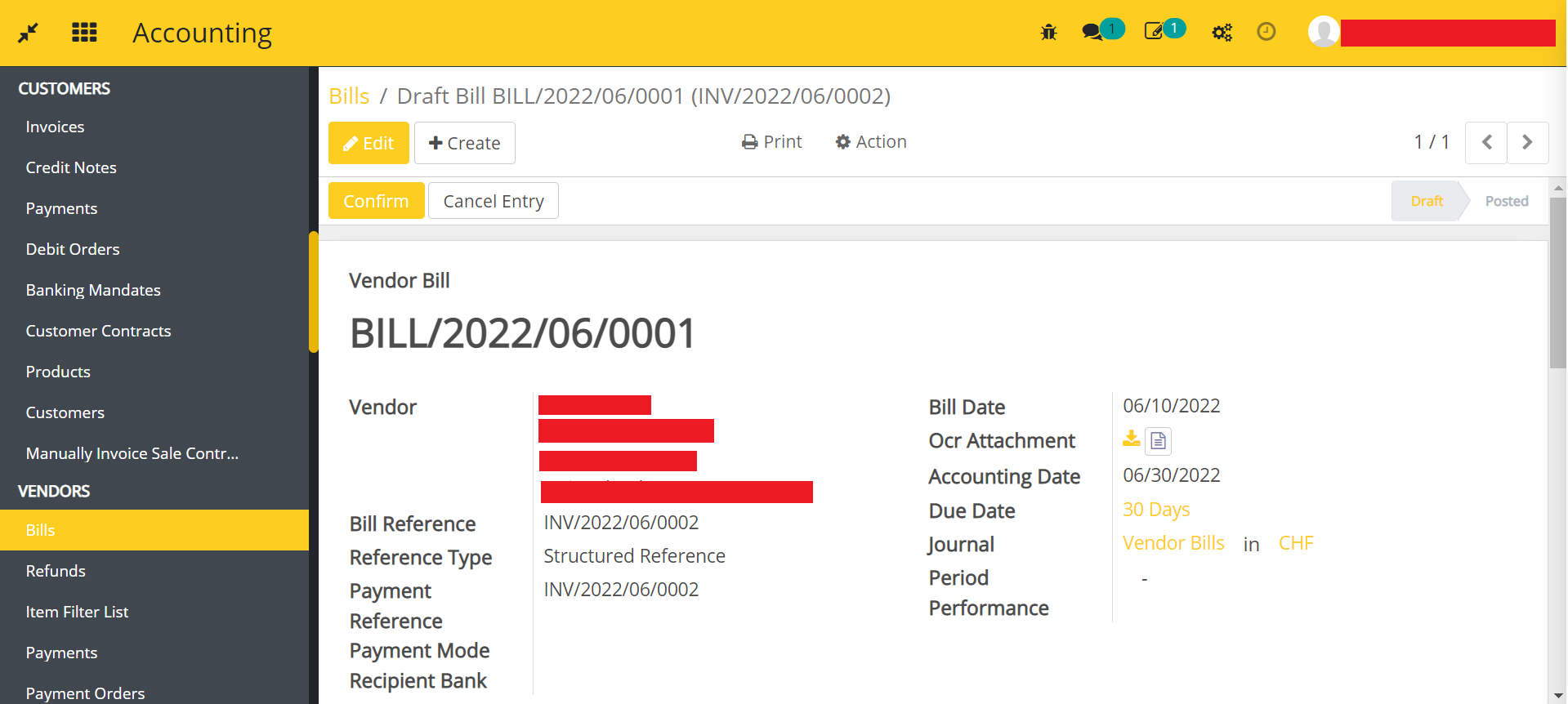
Task: Open the Action dropdown
Action: (871, 142)
